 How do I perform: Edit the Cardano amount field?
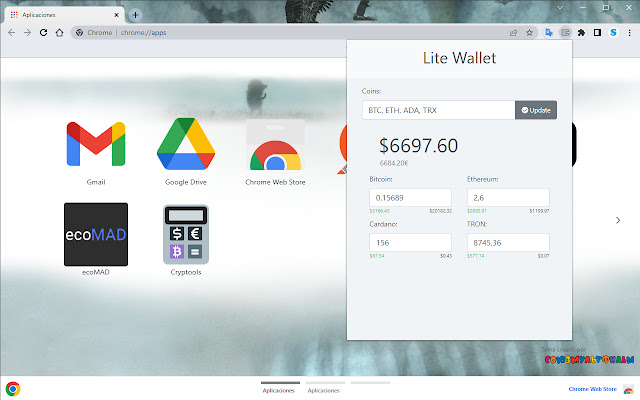click(410, 242)
